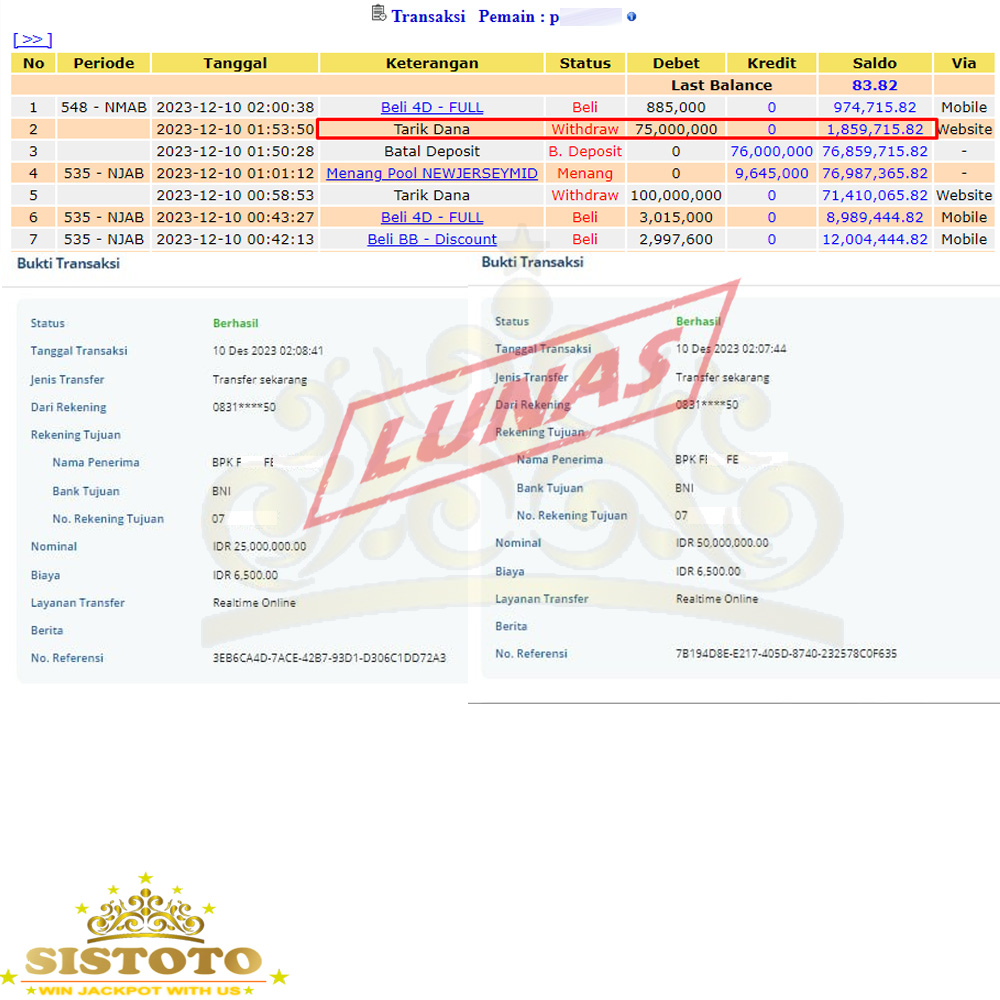Click the info icon beside player name
This screenshot has height=1000, width=1000.
(631, 17)
